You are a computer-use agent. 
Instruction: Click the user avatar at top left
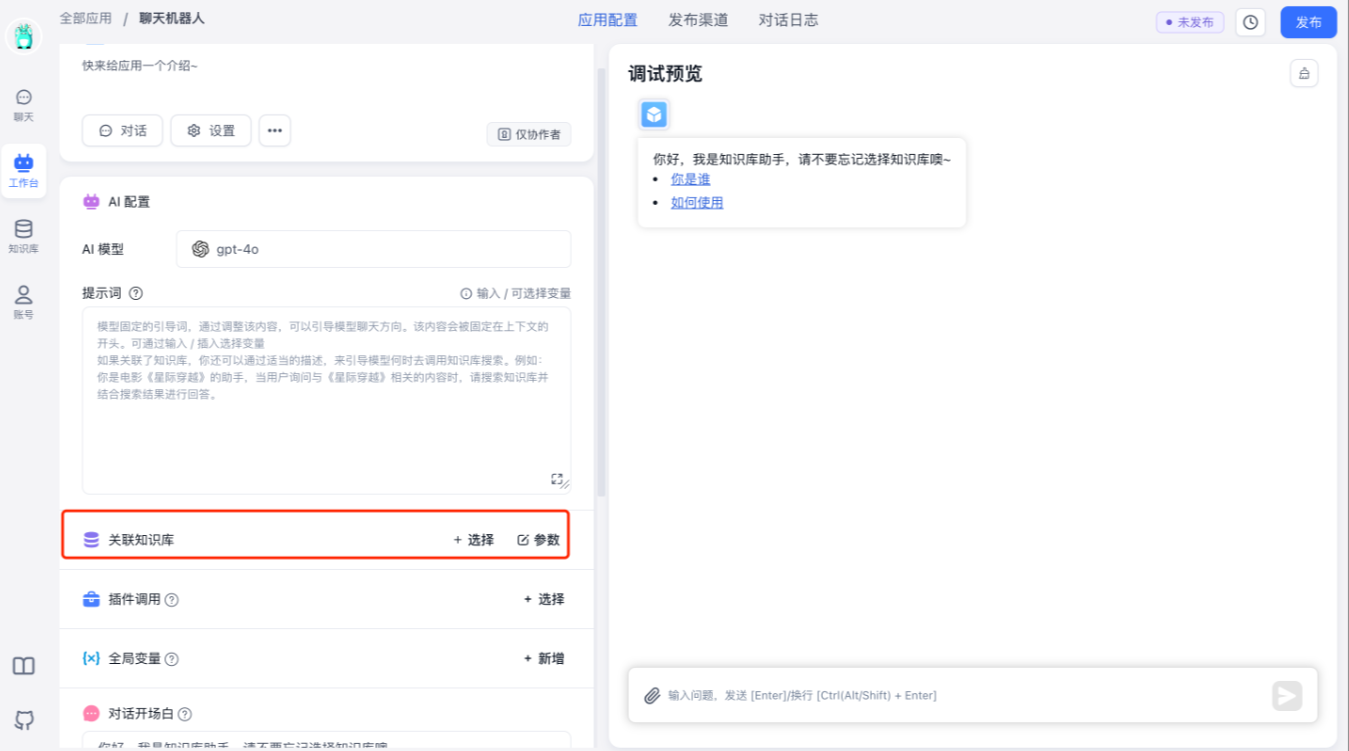click(x=23, y=37)
